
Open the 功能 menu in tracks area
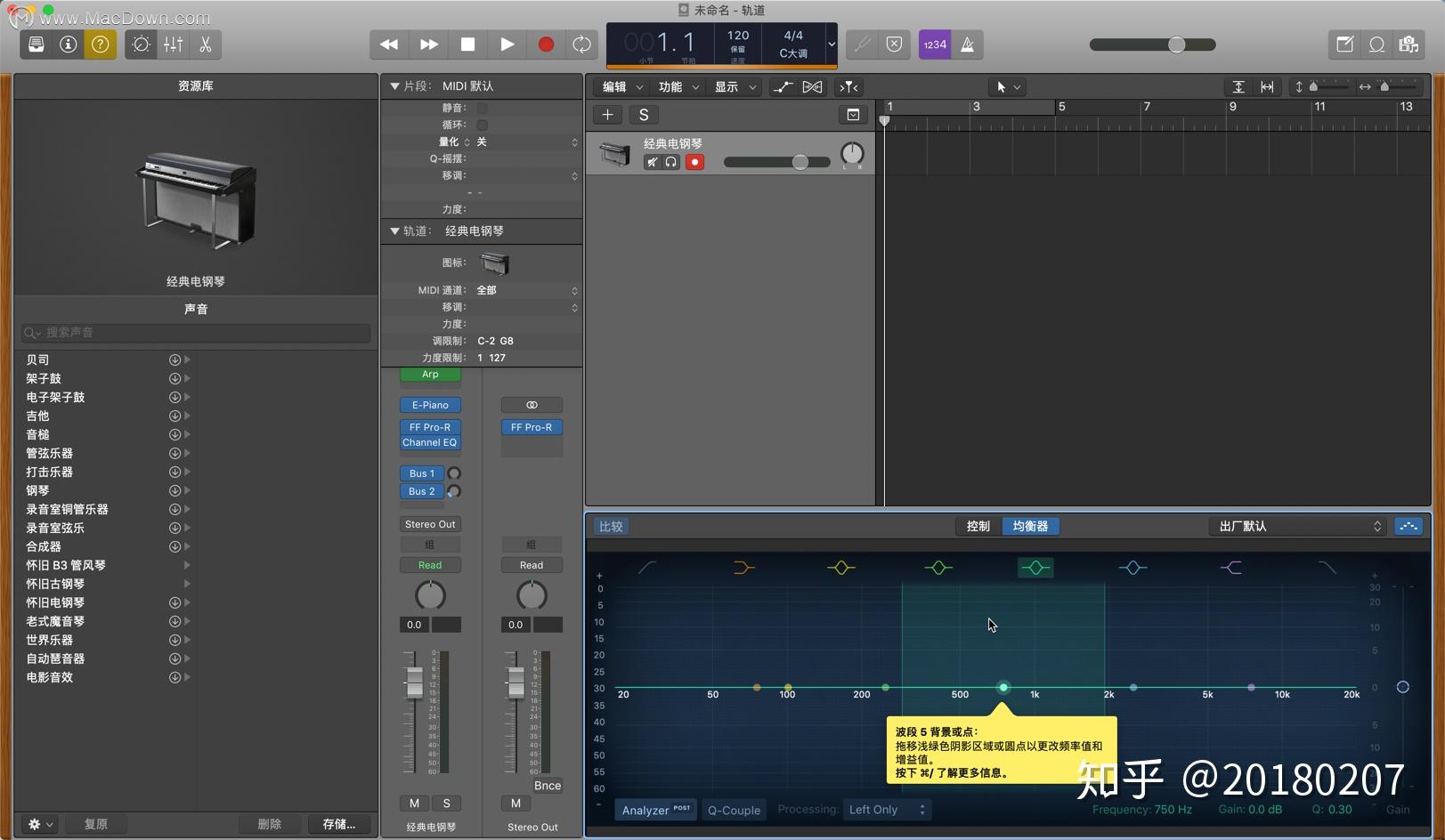coord(678,86)
